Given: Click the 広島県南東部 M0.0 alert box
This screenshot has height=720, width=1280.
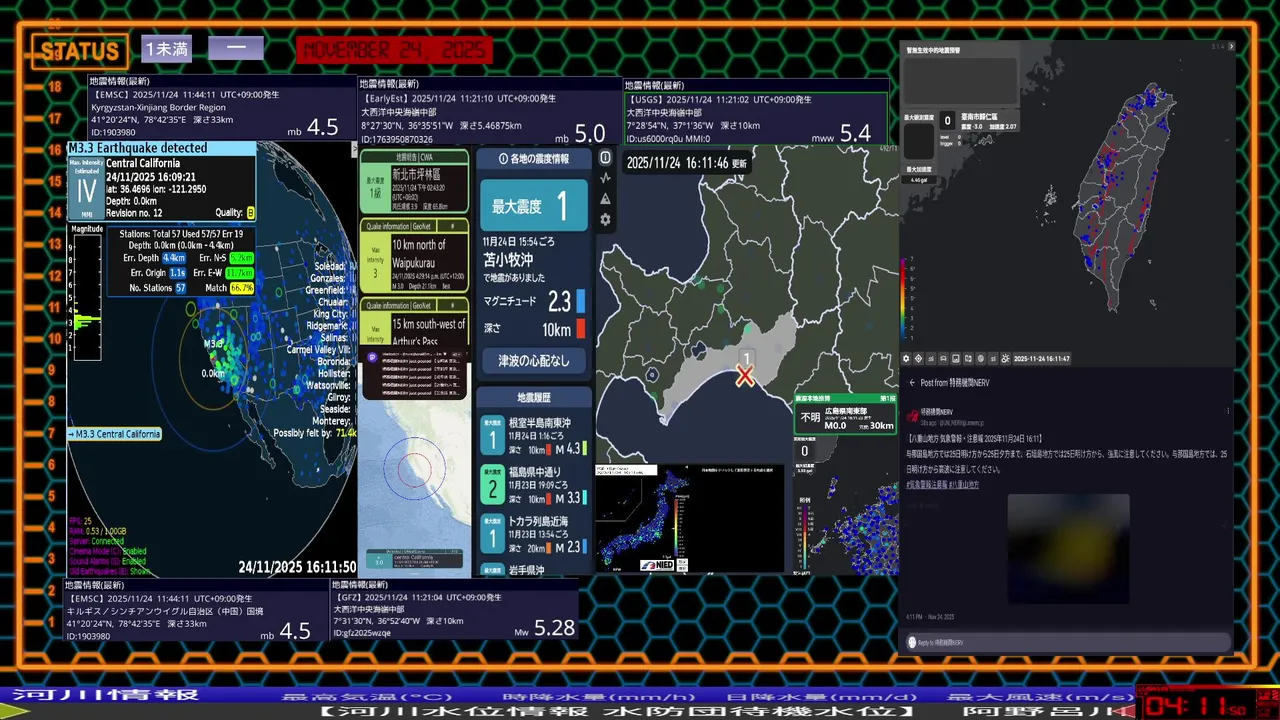Looking at the screenshot, I should pyautogui.click(x=846, y=414).
